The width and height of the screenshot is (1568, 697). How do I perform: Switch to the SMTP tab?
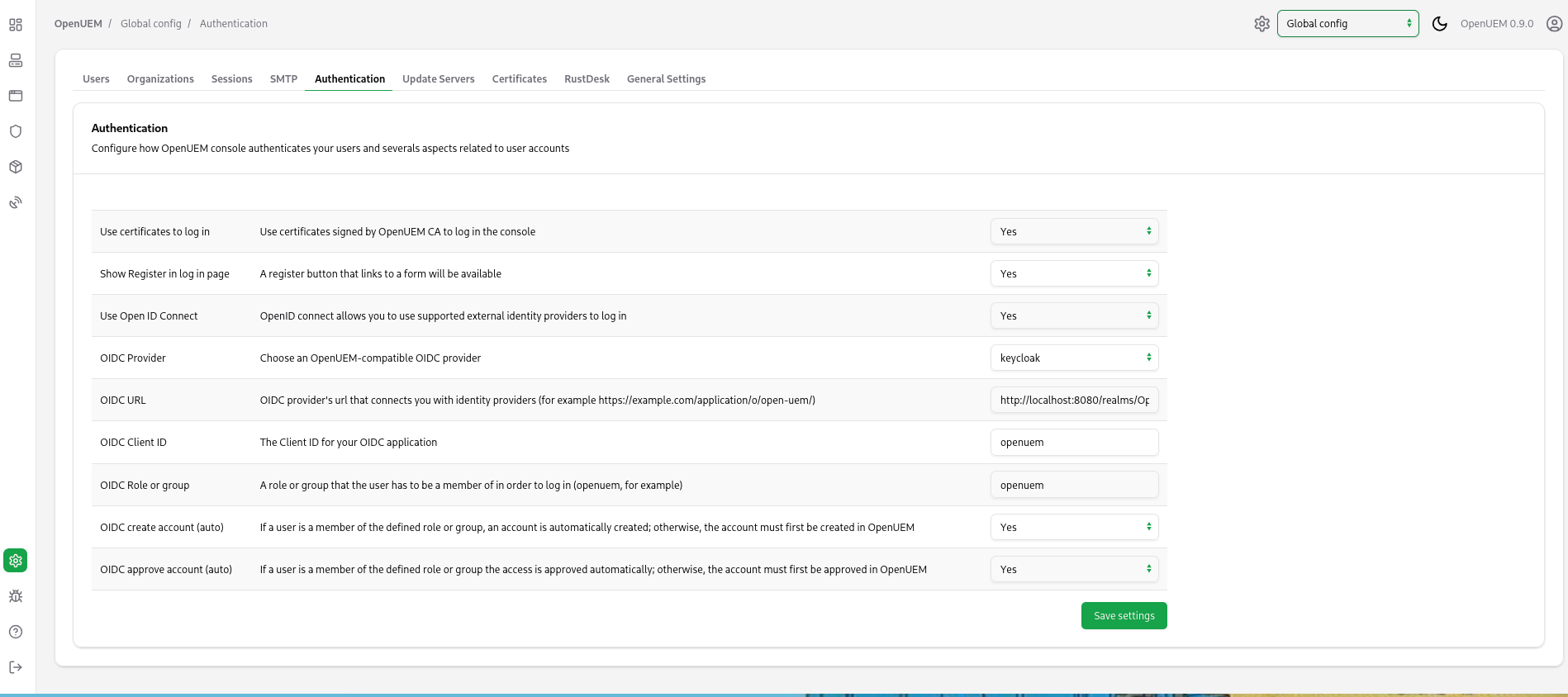[283, 79]
